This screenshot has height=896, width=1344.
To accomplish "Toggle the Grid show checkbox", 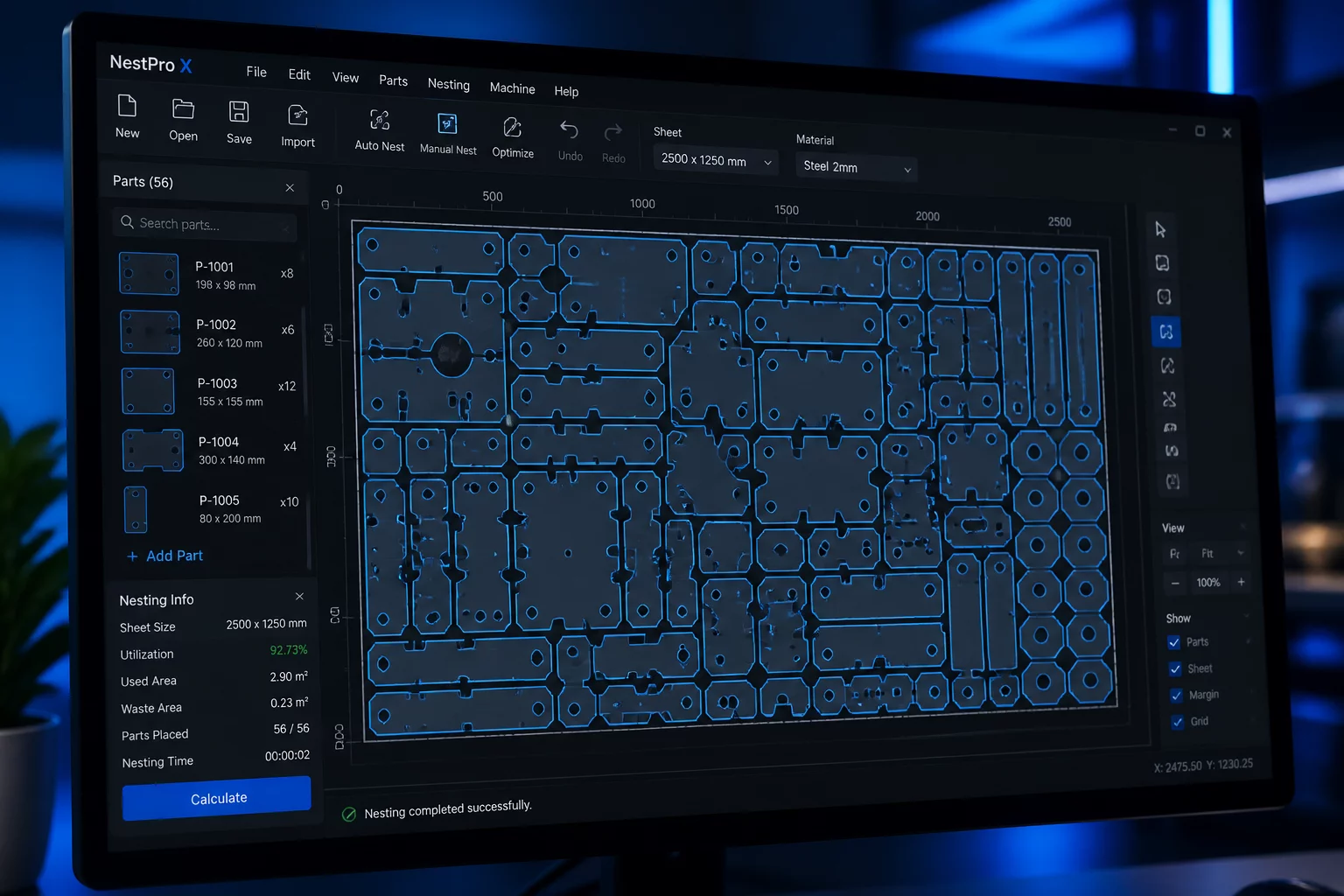I will click(1178, 722).
